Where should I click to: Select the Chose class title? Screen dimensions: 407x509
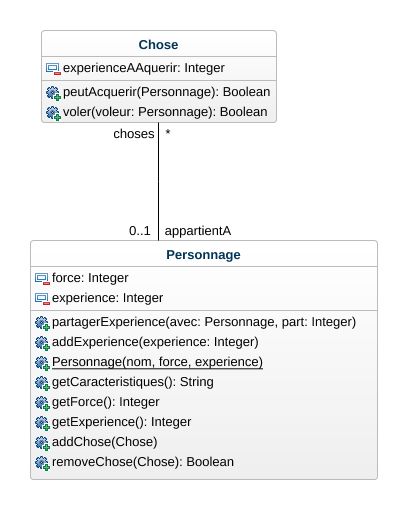[x=158, y=45]
